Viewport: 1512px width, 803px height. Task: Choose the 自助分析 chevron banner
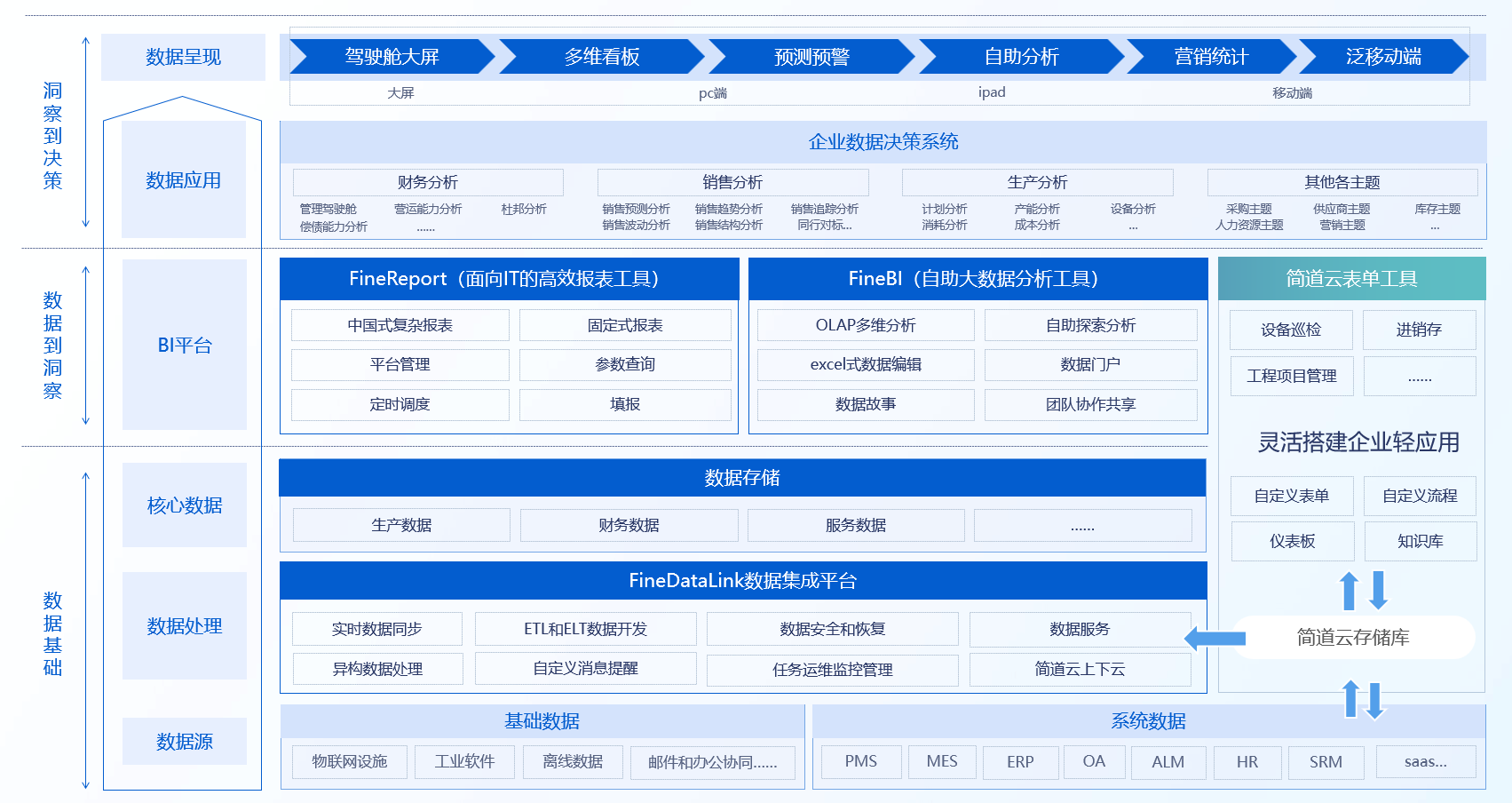tap(1021, 57)
